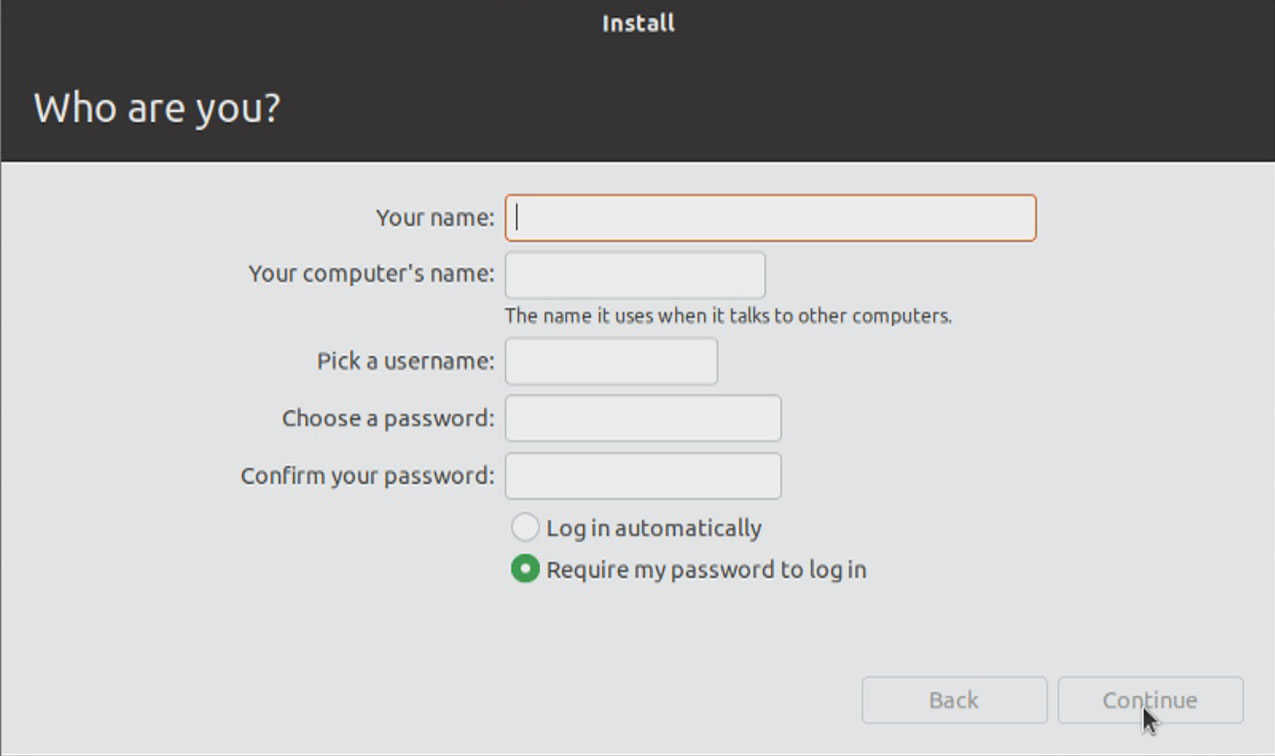
Task: Select the Choose a password field
Action: [x=643, y=418]
